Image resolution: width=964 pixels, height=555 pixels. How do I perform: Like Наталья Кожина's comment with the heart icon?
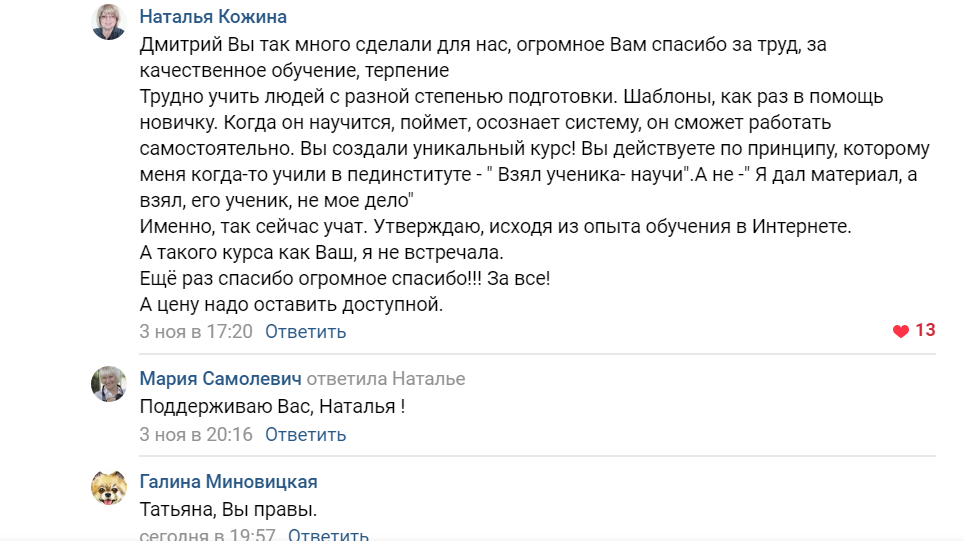(x=900, y=331)
